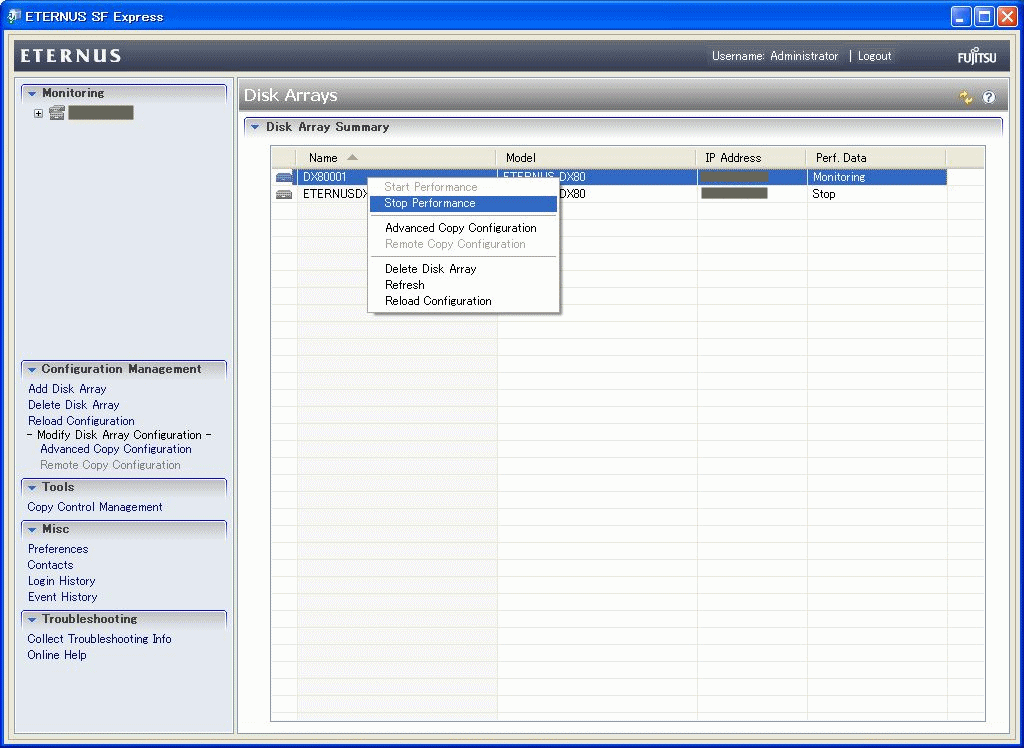Select Refresh in context menu
Viewport: 1024px width, 748px height.
[464, 285]
